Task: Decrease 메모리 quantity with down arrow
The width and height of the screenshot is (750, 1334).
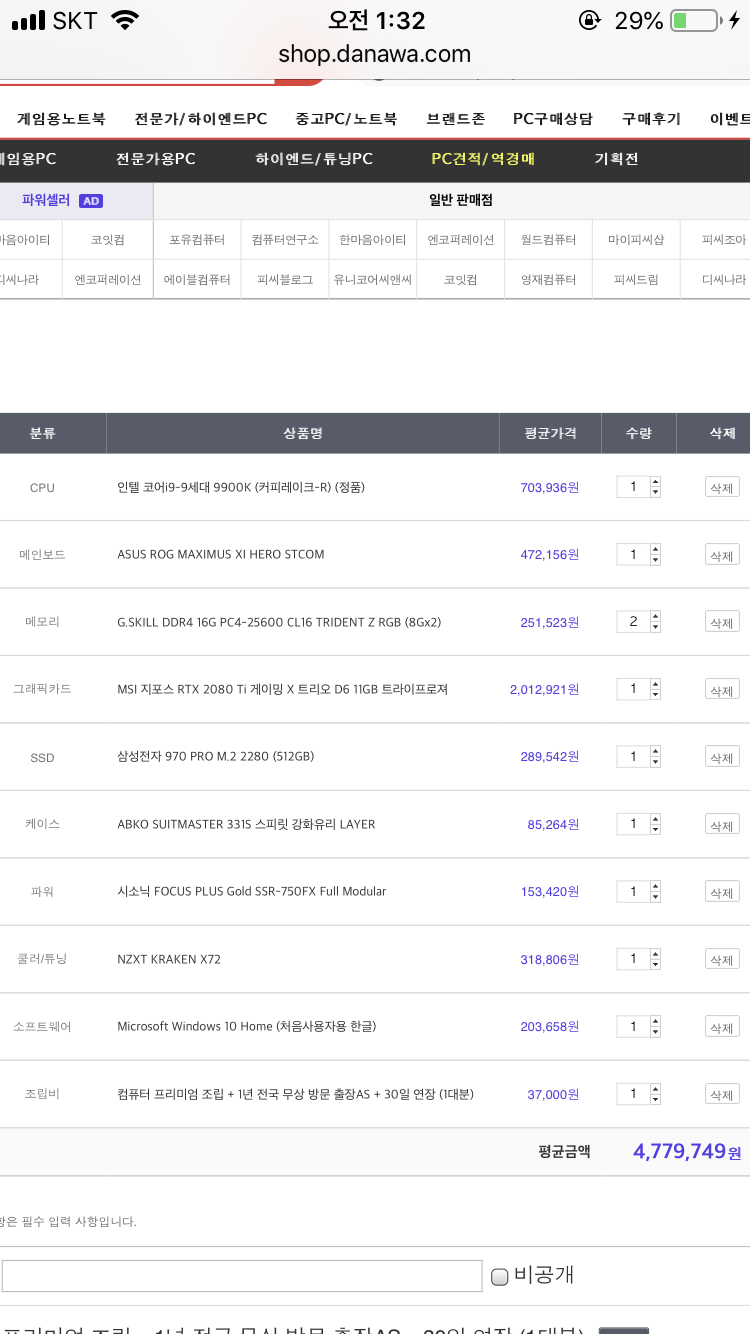Action: (x=655, y=628)
